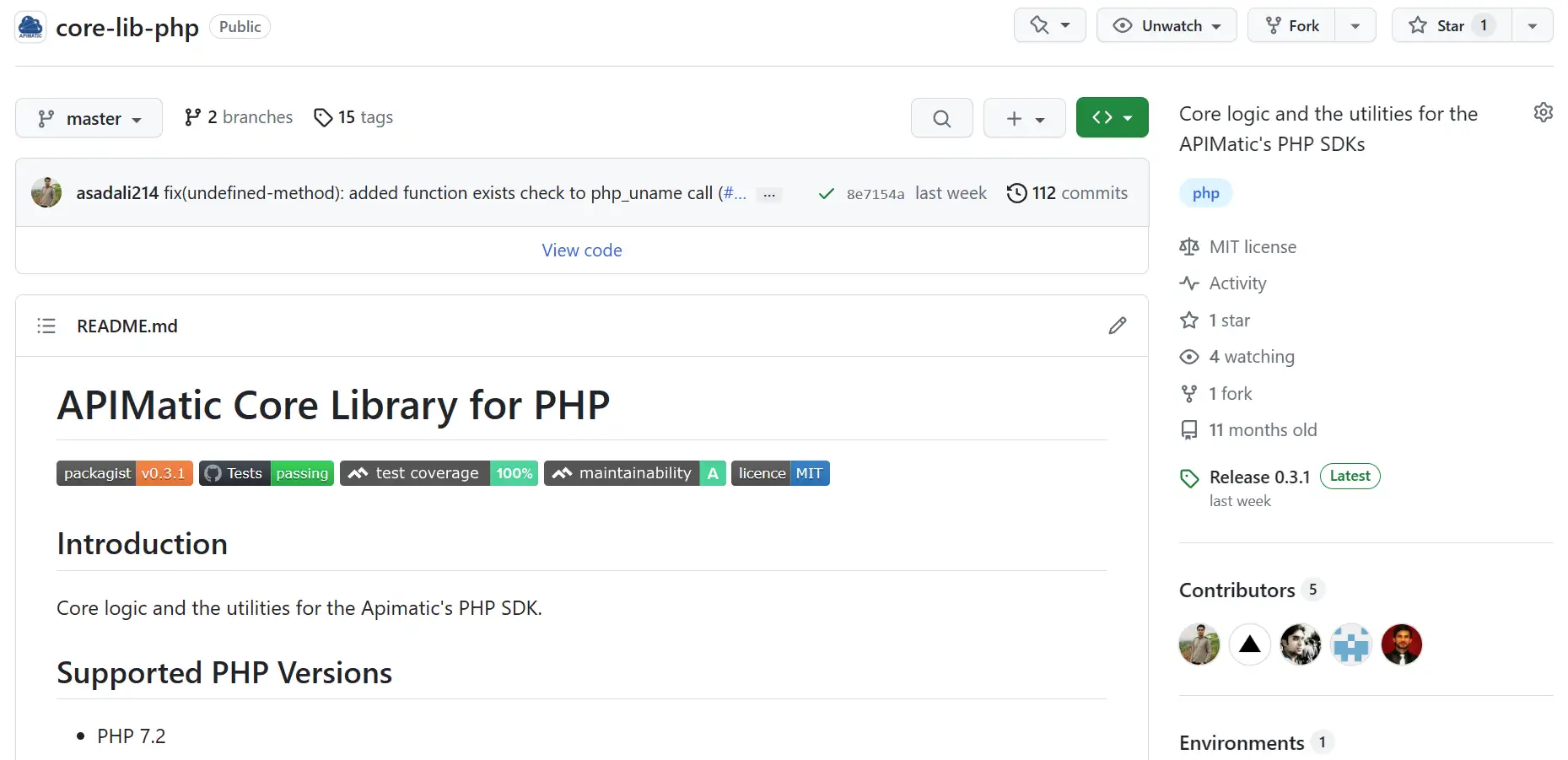Click the pin repository icon
Viewport: 1568px width, 760px height.
click(1039, 25)
